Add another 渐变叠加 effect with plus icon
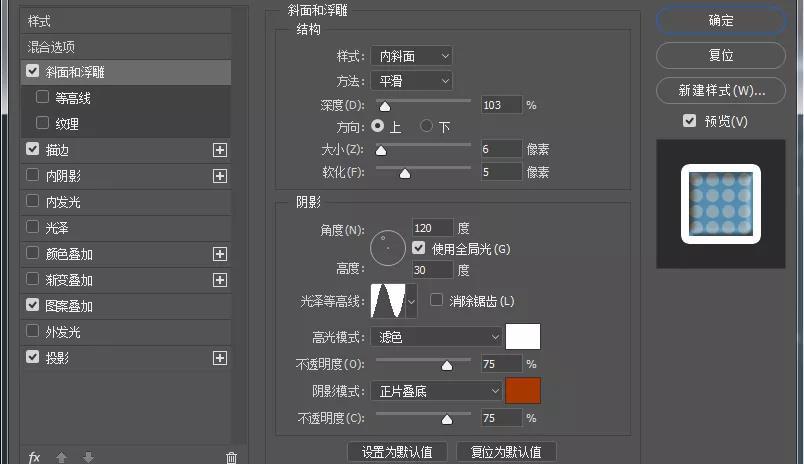This screenshot has width=804, height=464. click(x=220, y=280)
